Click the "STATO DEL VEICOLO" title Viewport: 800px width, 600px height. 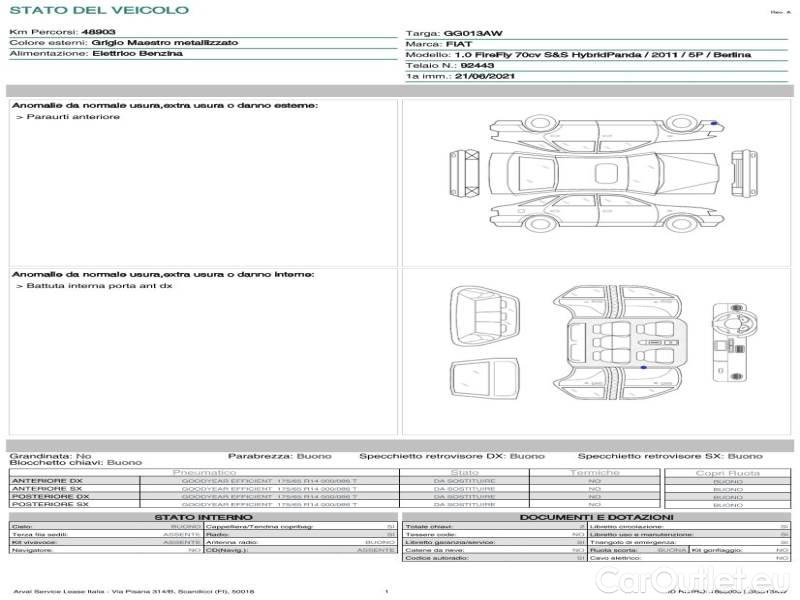point(99,10)
